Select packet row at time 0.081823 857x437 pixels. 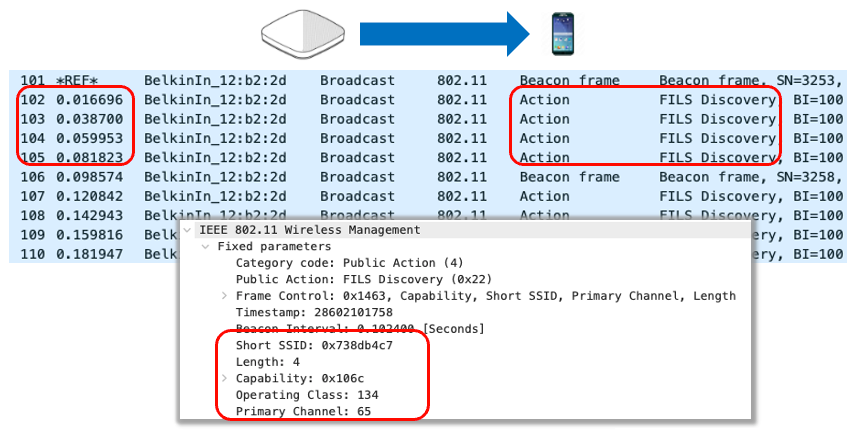(428, 157)
